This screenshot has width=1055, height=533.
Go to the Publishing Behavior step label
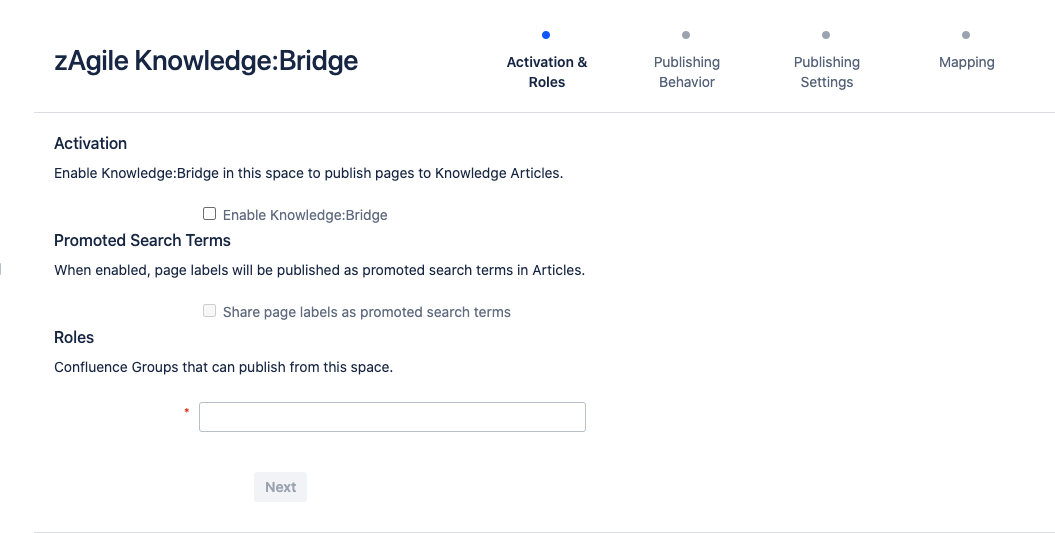click(687, 72)
